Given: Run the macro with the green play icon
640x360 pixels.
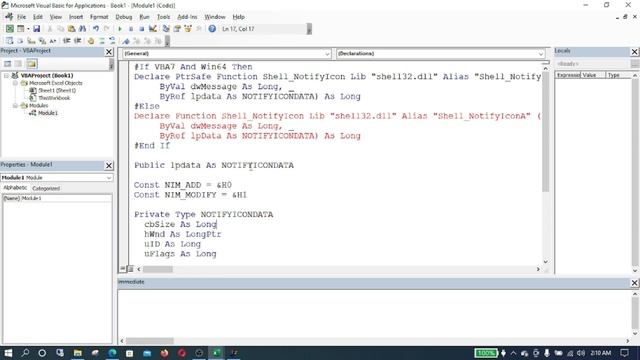Looking at the screenshot, I should click(120, 29).
